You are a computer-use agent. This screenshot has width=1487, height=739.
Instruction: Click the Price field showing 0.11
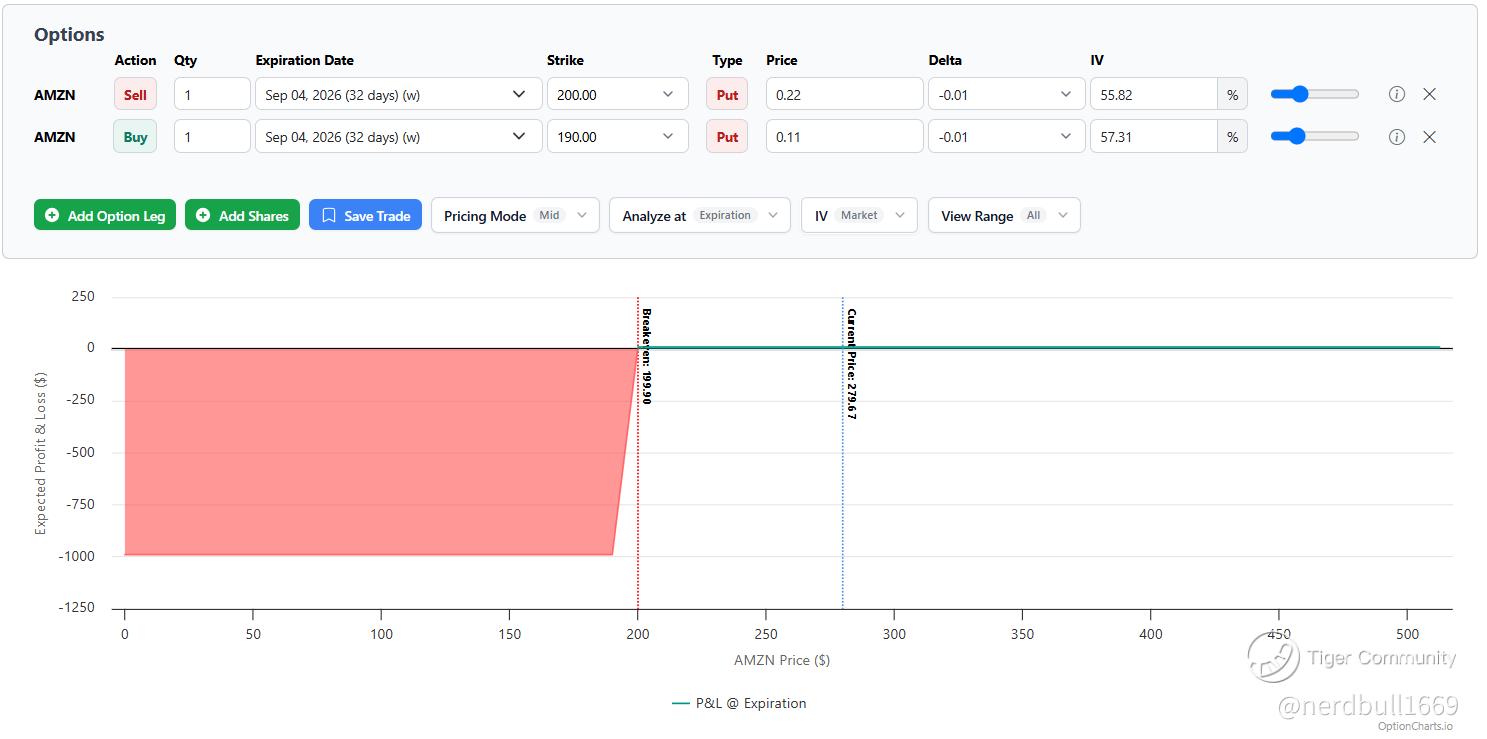click(845, 137)
